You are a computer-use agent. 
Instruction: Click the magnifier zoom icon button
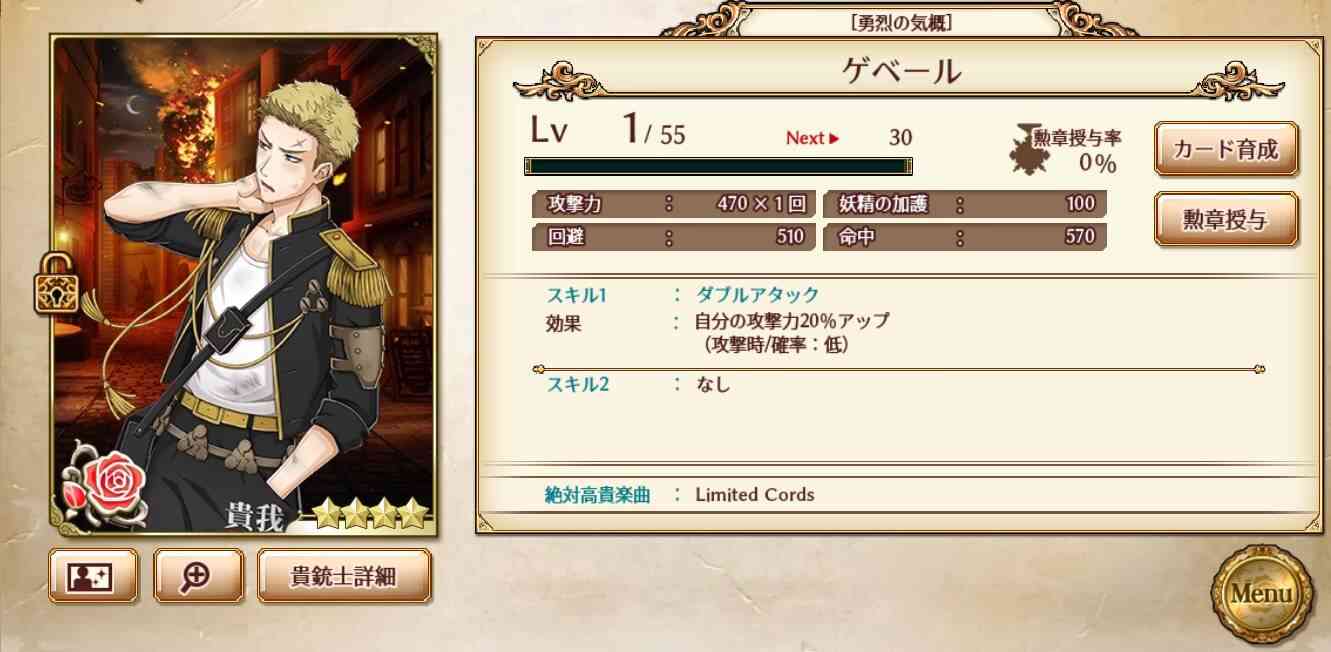click(x=198, y=576)
